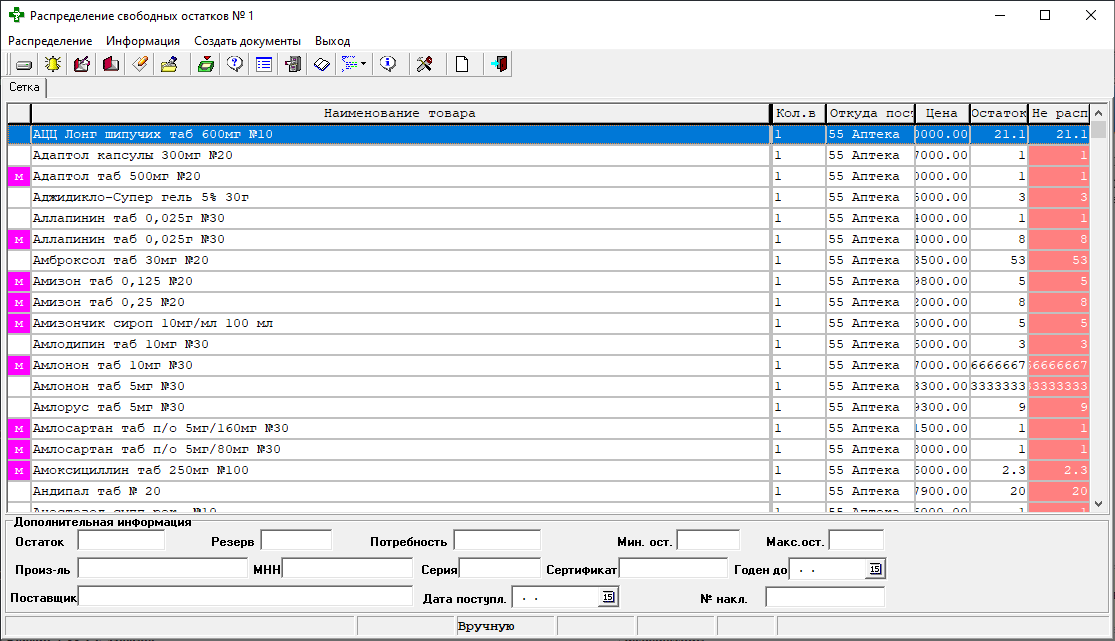Open the Распределение menu
Screen dimensions: 1115x641
[x=50, y=41]
